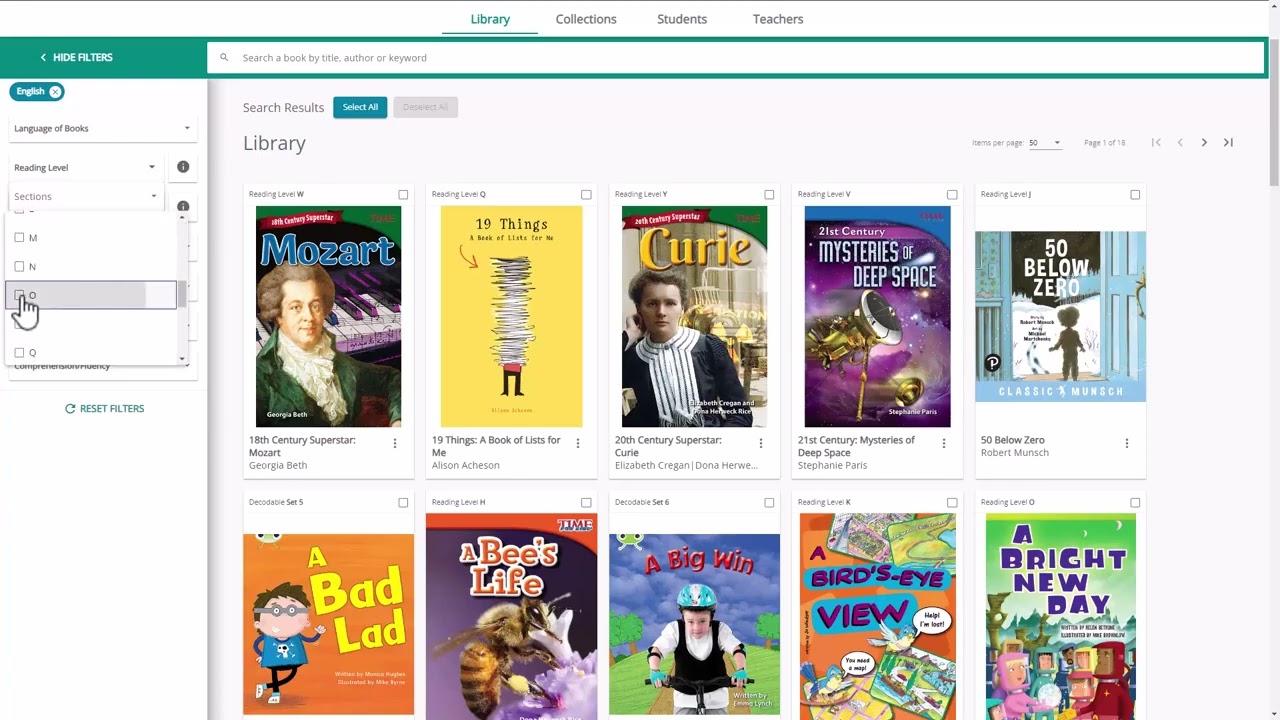This screenshot has height=720, width=1280.
Task: Check reading level O option
Action: coord(19,295)
